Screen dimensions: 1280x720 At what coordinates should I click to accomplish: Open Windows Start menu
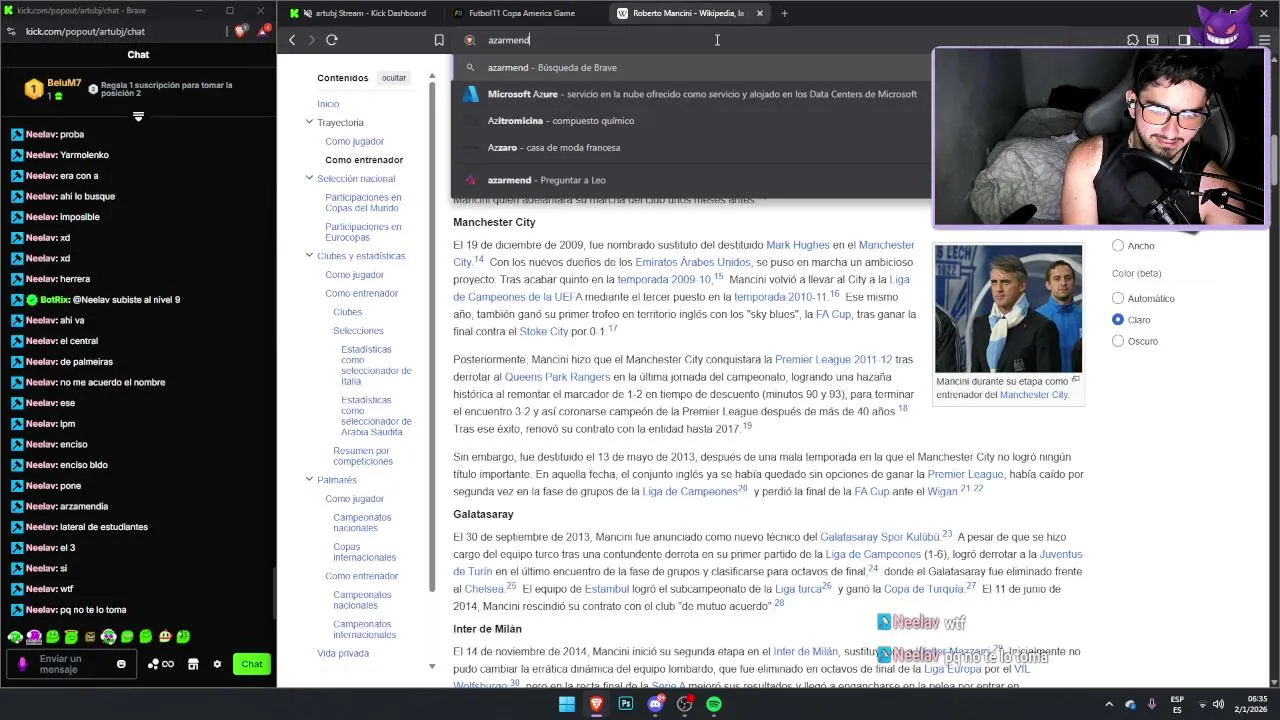[567, 704]
